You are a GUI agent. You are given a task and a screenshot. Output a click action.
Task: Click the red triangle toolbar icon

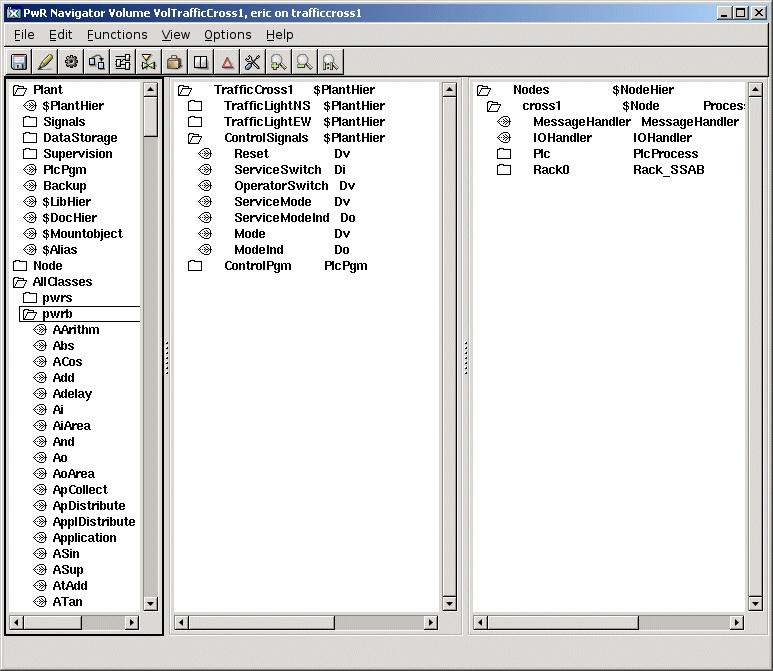pos(227,62)
